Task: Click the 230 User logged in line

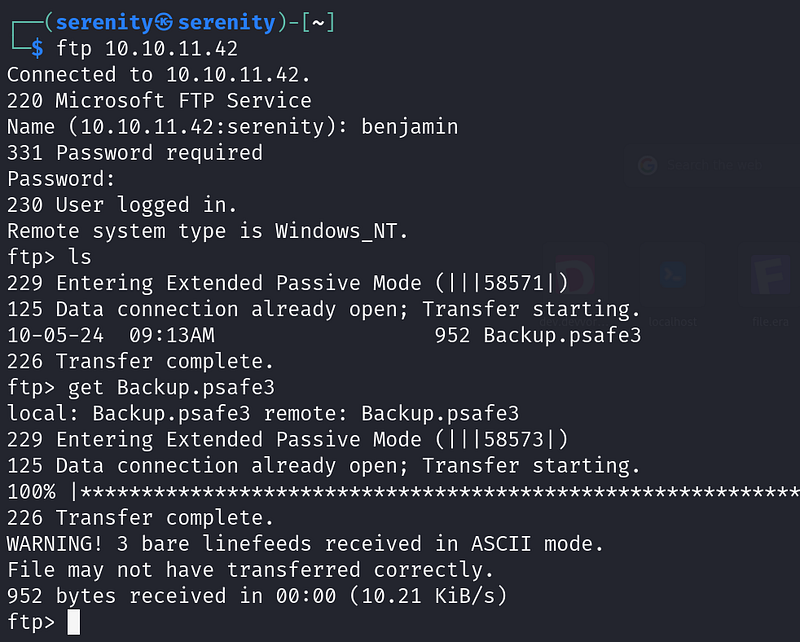Action: pos(122,205)
